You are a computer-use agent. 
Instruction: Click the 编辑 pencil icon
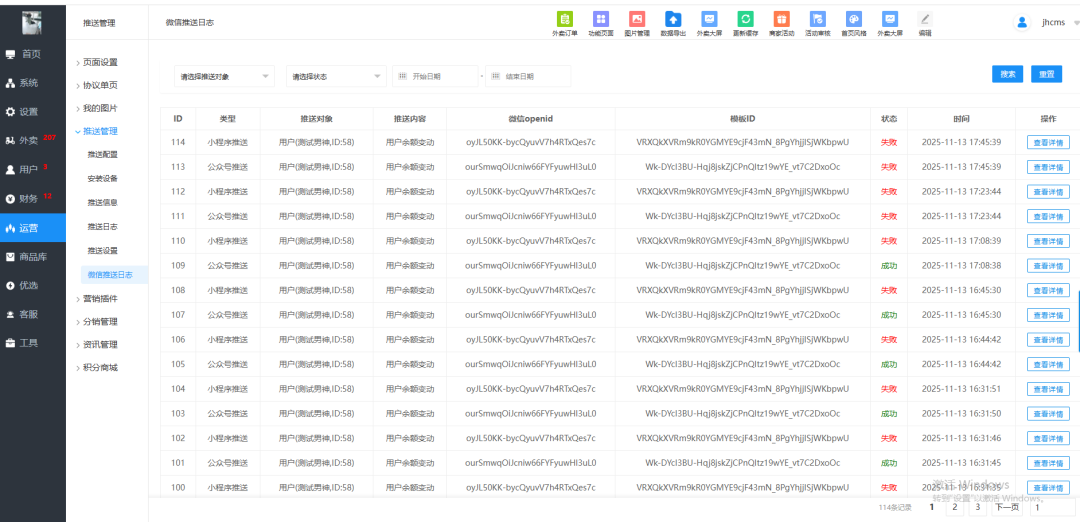(x=925, y=19)
